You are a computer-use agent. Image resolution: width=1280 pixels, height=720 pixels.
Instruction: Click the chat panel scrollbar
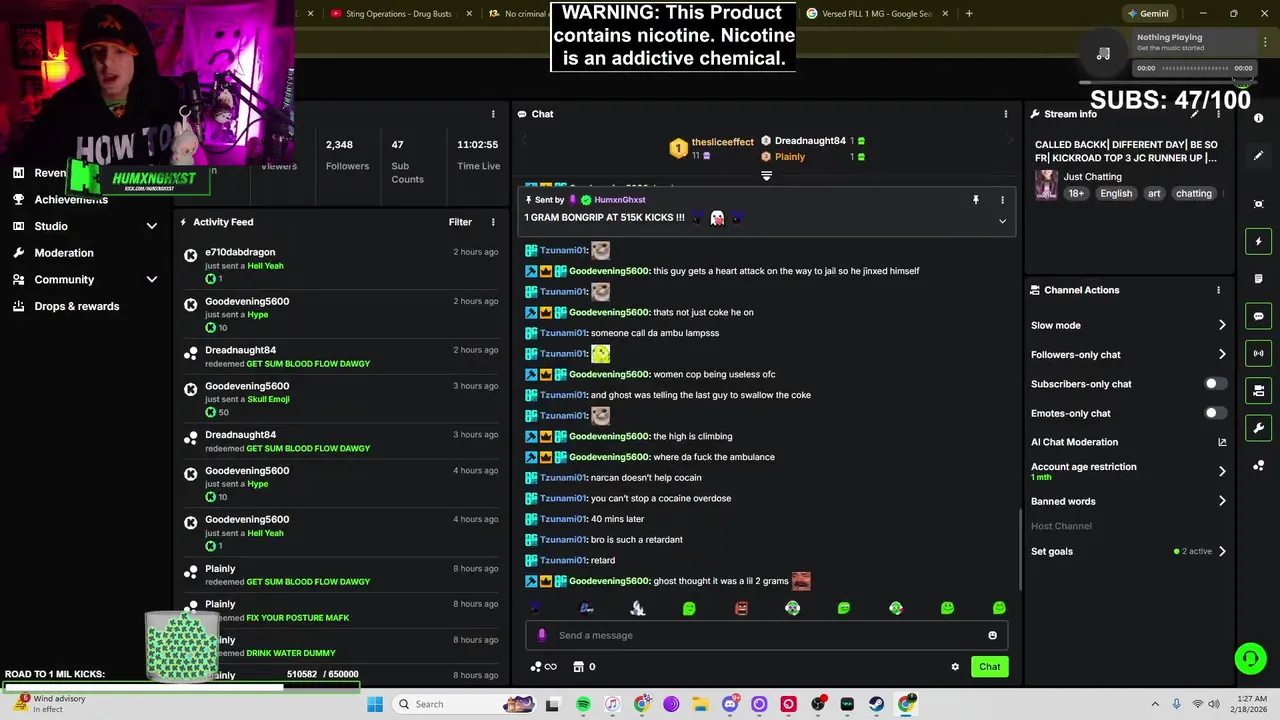tap(1020, 550)
